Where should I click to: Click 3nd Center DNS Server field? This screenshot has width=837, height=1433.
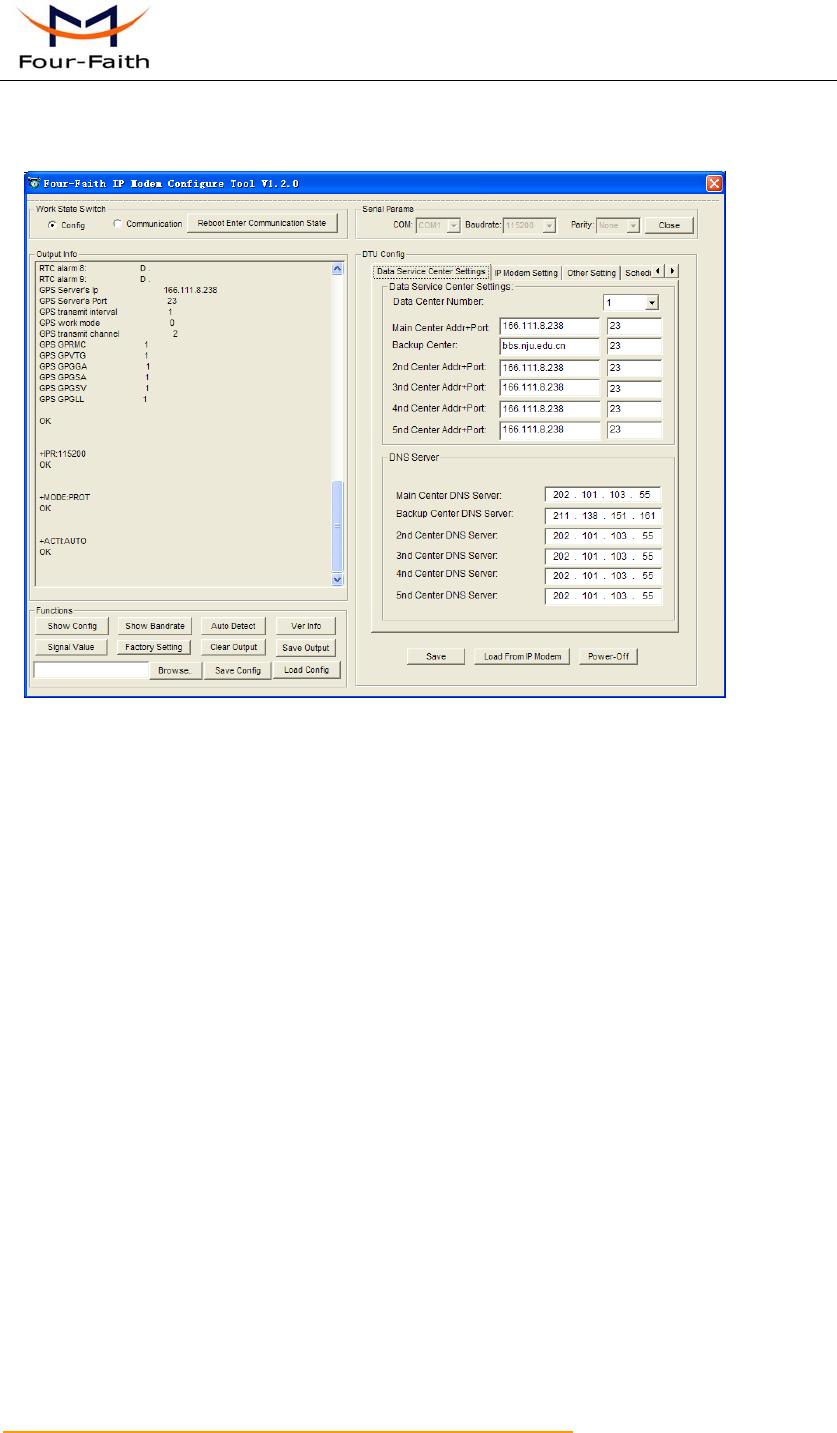[603, 556]
